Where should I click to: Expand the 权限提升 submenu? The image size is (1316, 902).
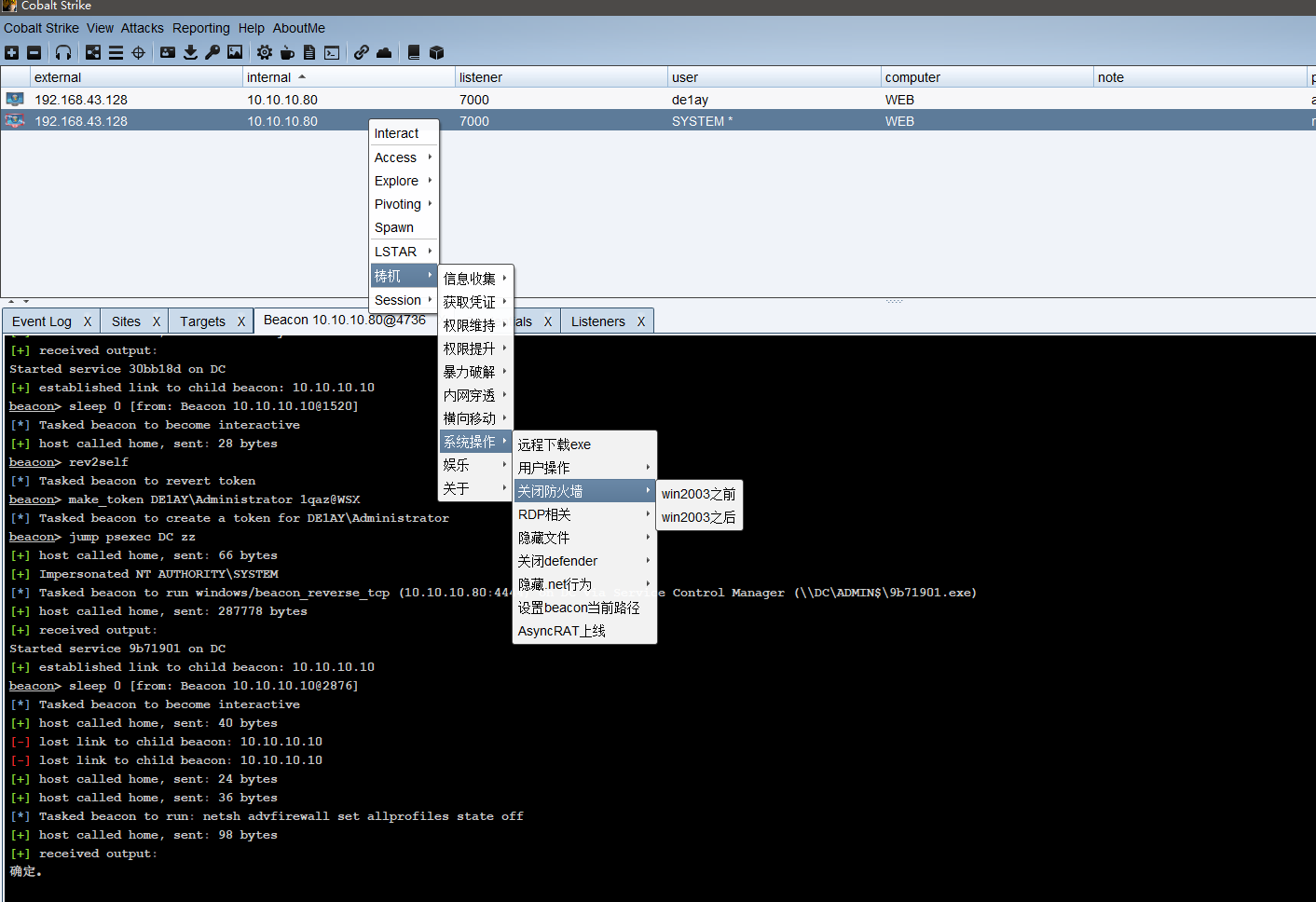[476, 348]
